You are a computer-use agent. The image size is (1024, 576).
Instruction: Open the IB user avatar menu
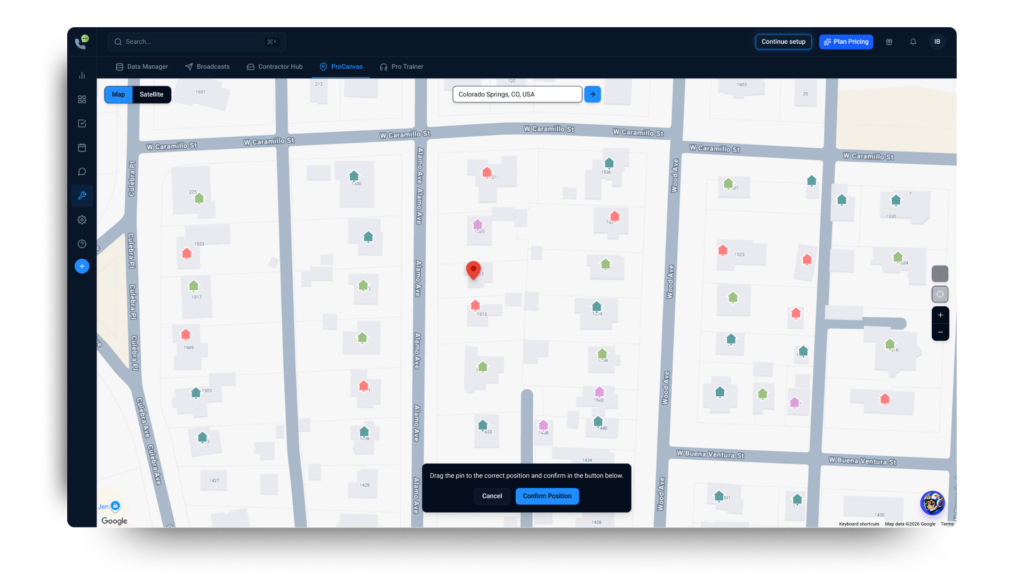937,42
